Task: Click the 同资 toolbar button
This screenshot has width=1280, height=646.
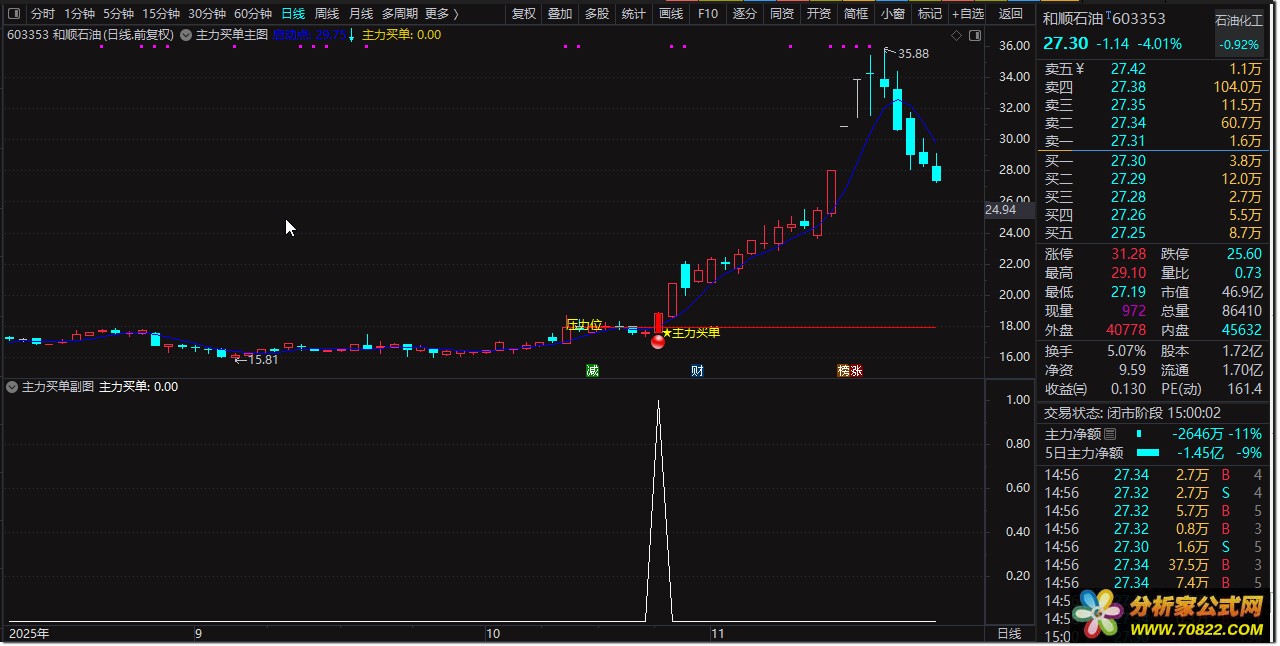Action: [x=782, y=14]
